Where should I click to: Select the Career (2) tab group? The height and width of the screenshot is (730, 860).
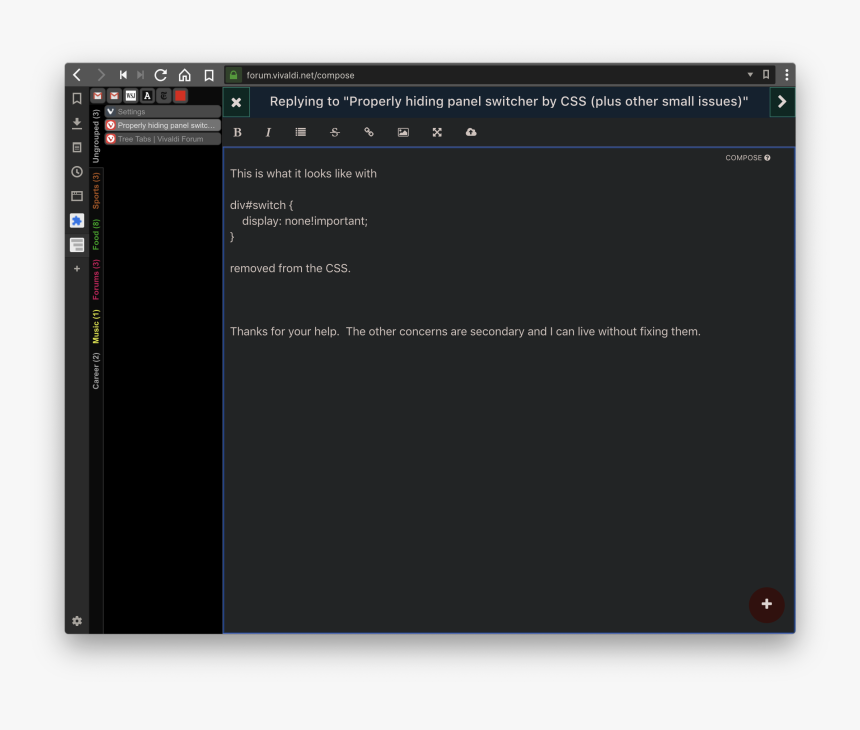[x=96, y=371]
